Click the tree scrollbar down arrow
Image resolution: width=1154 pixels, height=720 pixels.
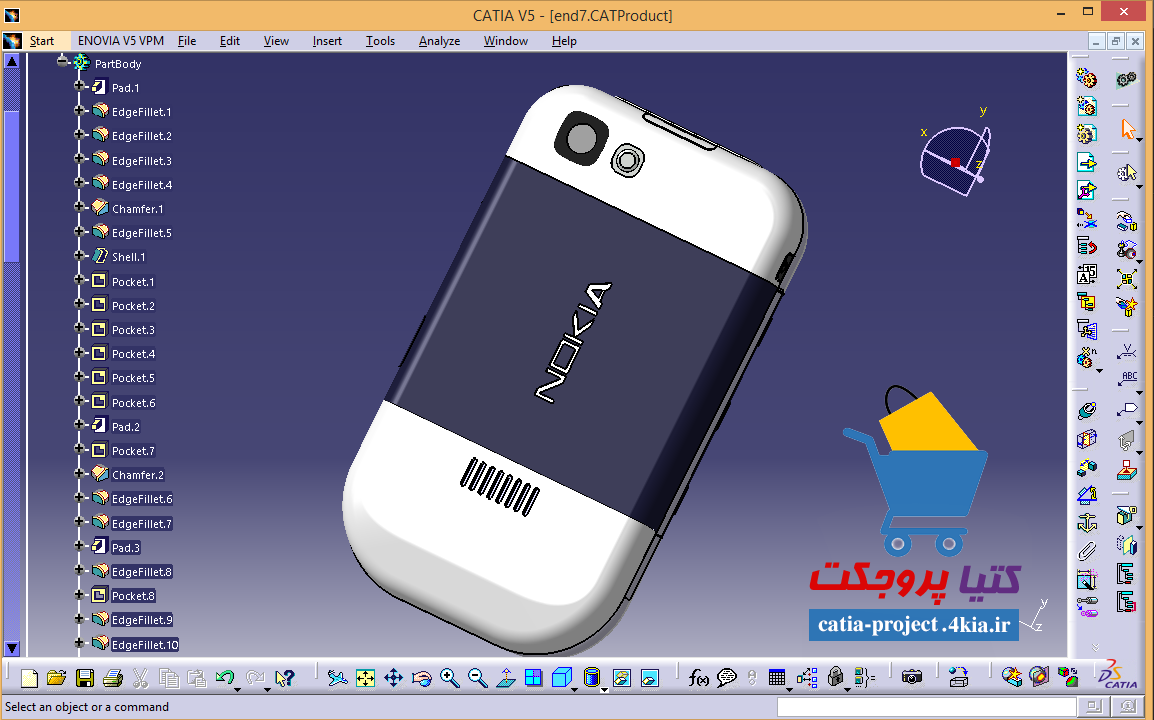pyautogui.click(x=12, y=649)
